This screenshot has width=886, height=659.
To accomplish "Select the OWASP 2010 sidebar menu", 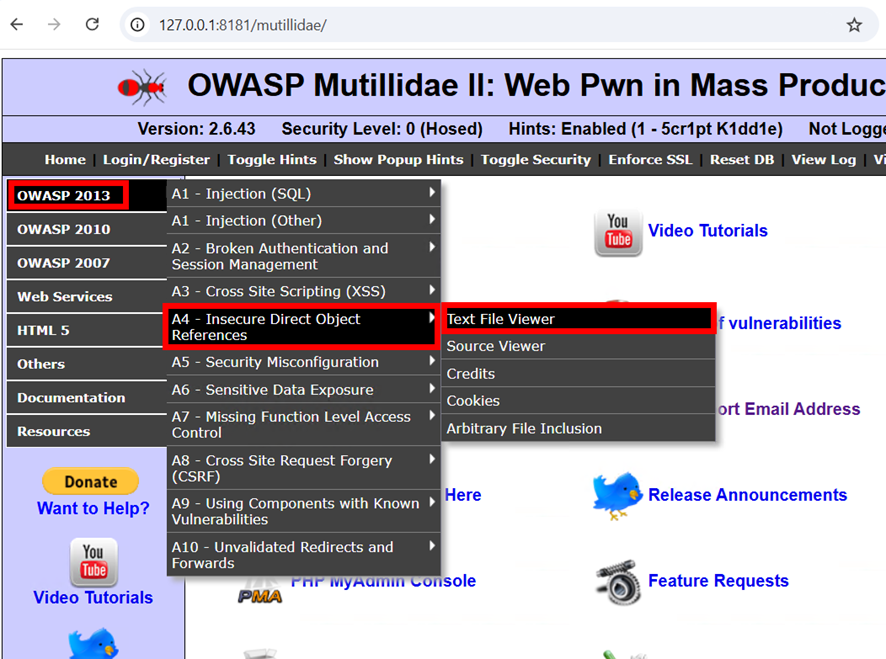I will pyautogui.click(x=86, y=229).
